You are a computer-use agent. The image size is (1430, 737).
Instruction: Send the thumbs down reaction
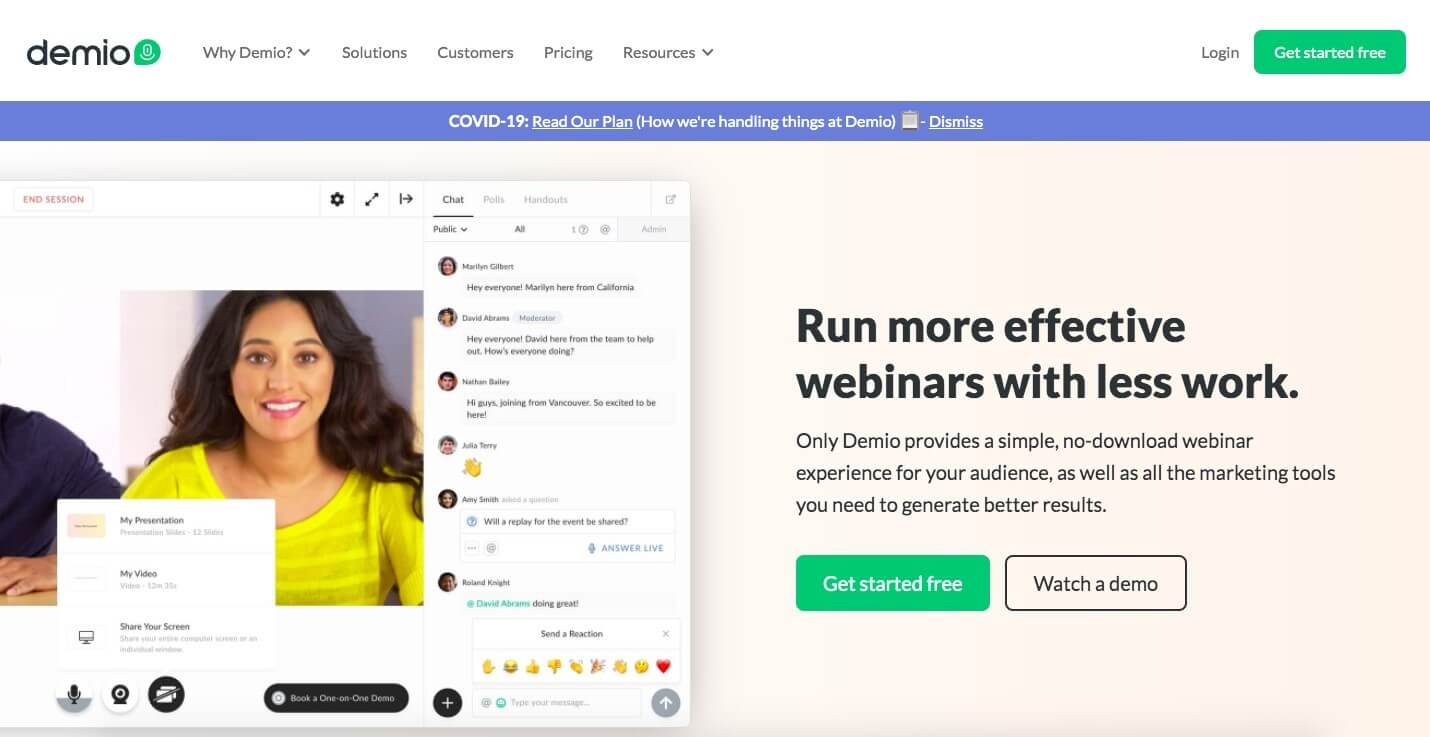tap(554, 666)
